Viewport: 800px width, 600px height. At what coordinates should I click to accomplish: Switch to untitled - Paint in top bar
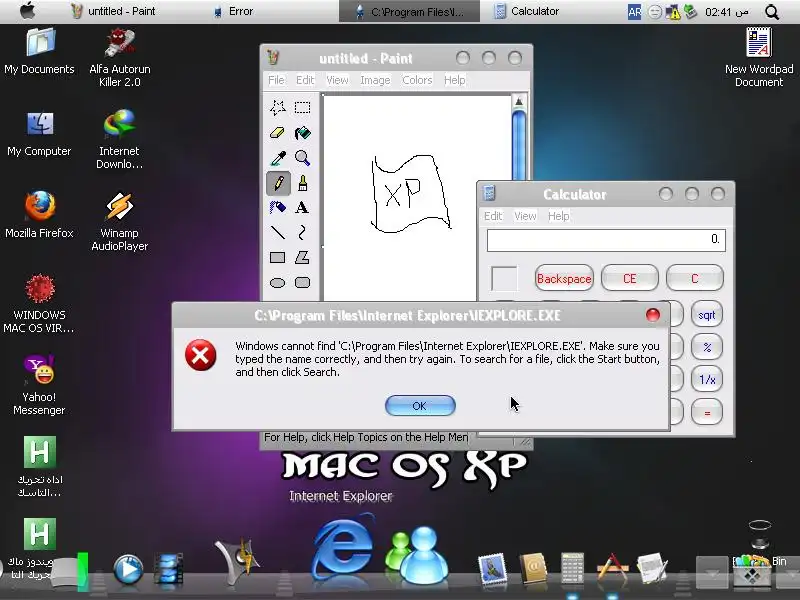point(113,11)
